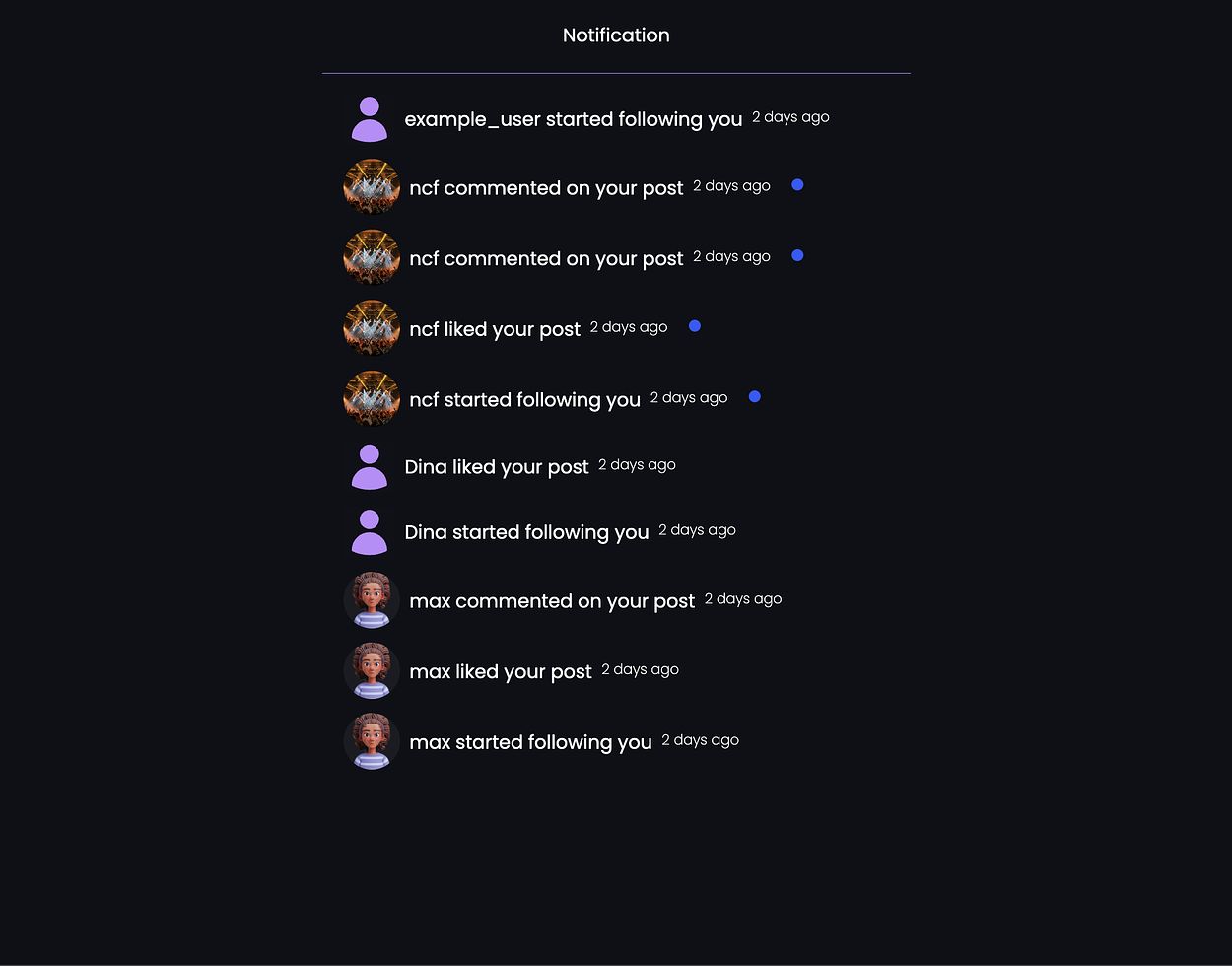Viewport: 1232px width, 966px height.
Task: Click max's avatar beside commented on your post
Action: (372, 600)
